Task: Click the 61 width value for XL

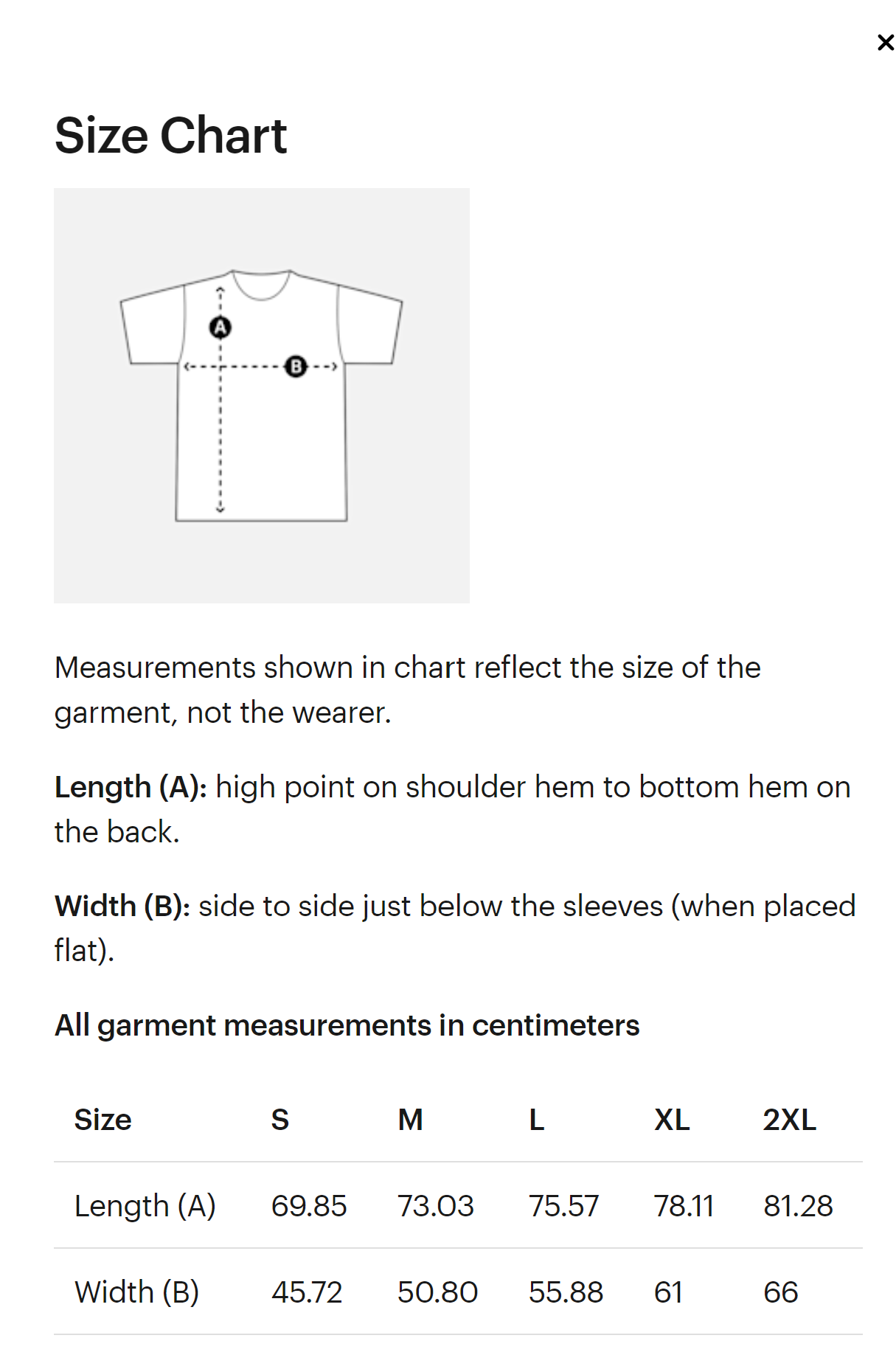Action: pos(668,1292)
